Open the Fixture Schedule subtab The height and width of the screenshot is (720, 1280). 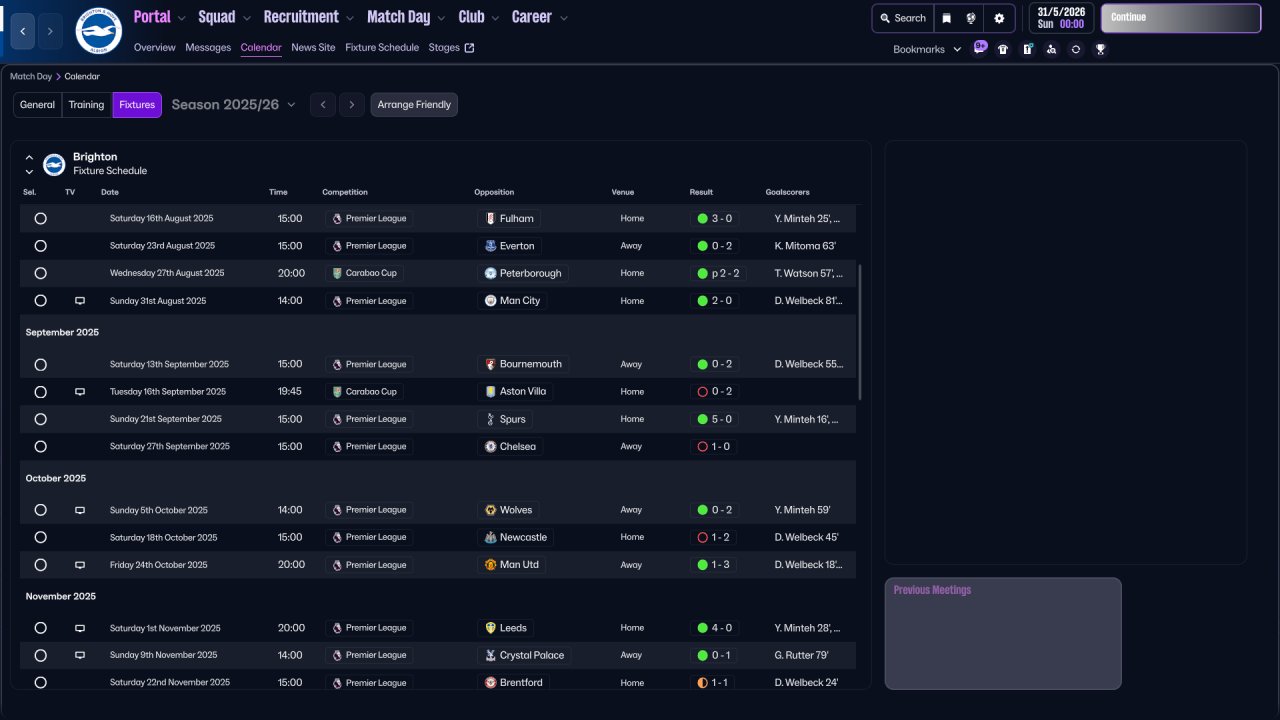click(382, 47)
